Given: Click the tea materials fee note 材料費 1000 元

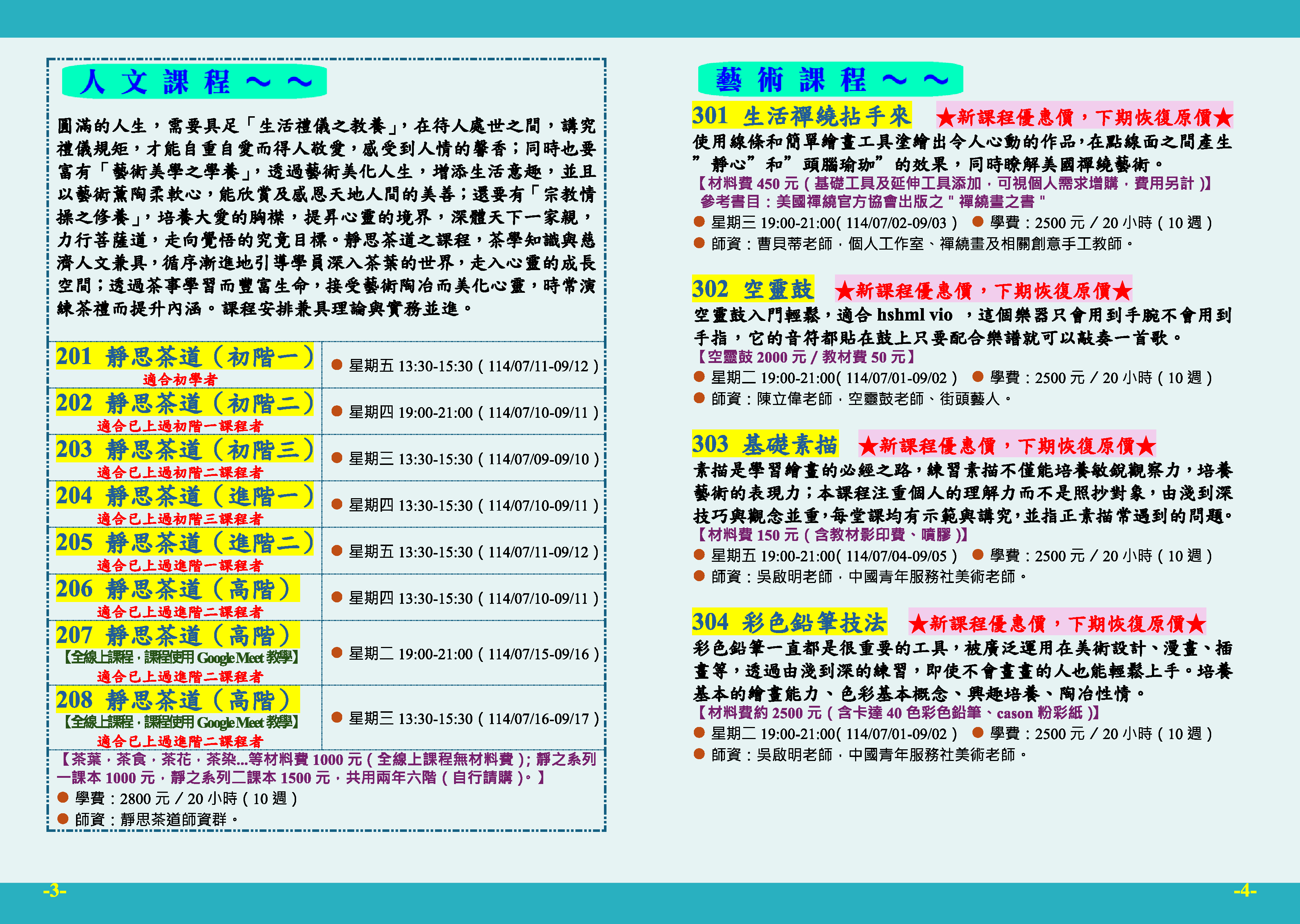Looking at the screenshot, I should tap(326, 768).
